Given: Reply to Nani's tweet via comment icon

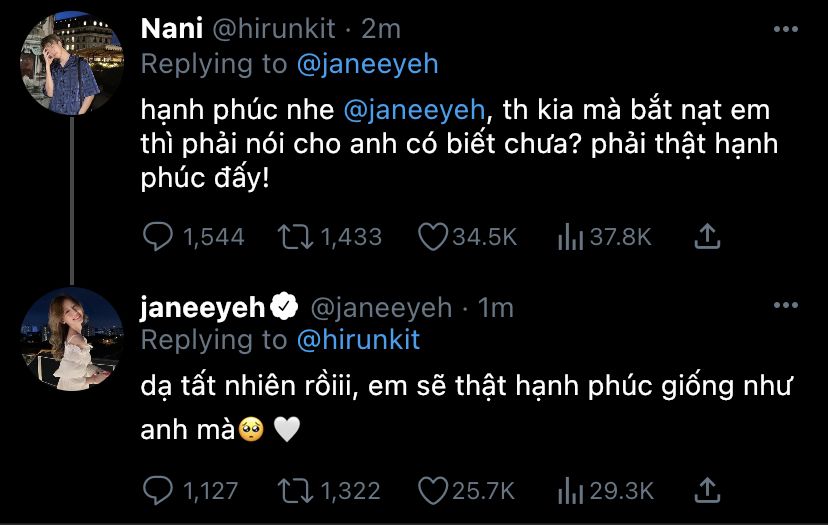Looking at the screenshot, I should tap(160, 237).
